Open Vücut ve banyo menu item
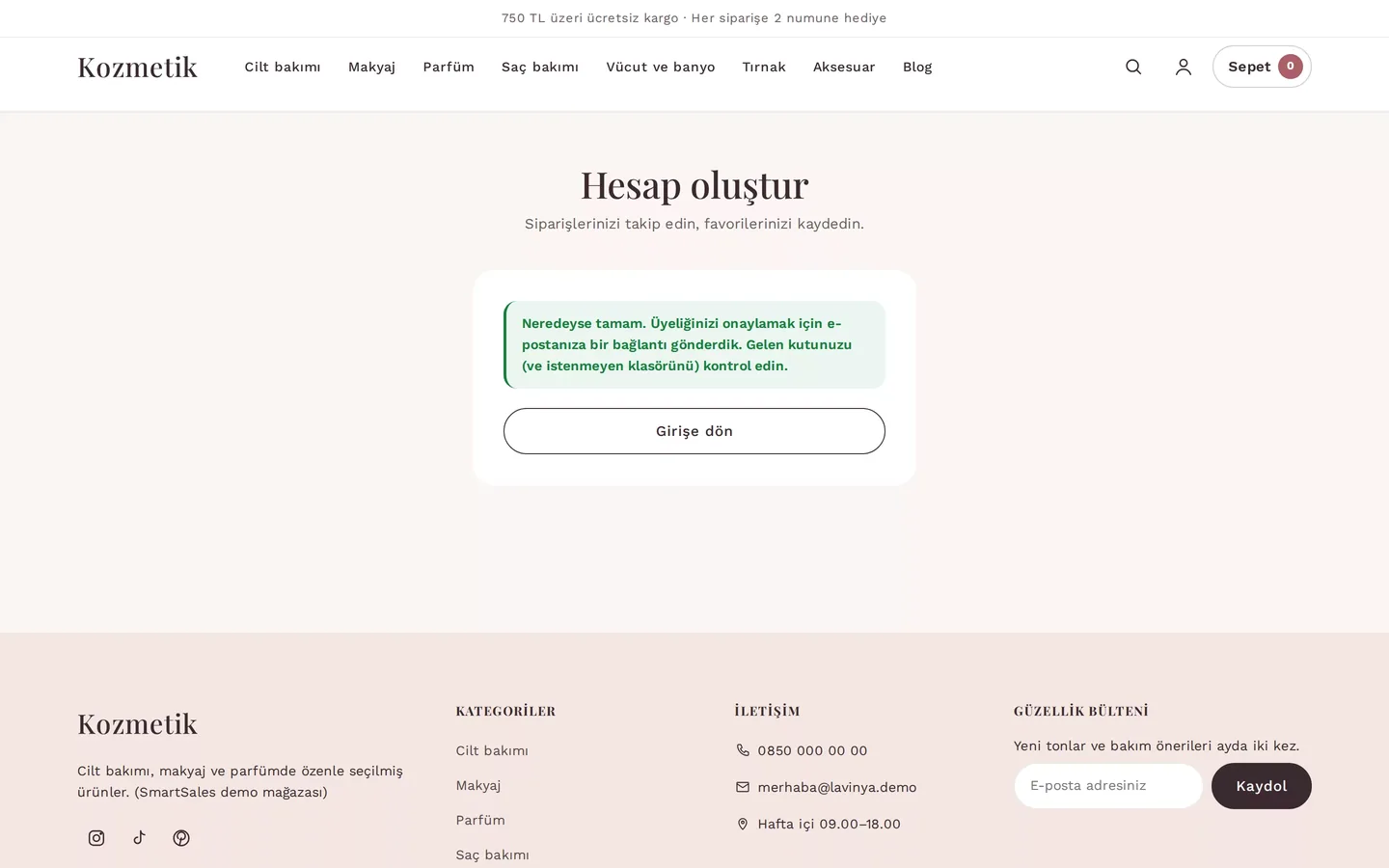This screenshot has width=1389, height=868. pyautogui.click(x=661, y=67)
